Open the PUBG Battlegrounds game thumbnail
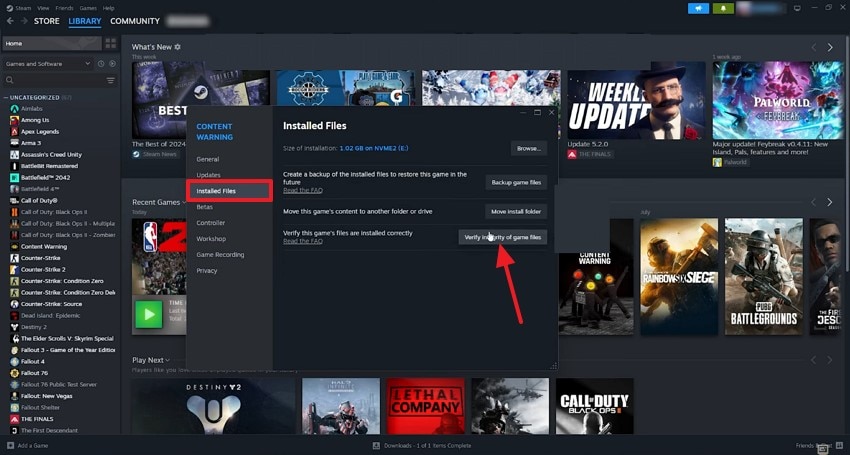 [764, 277]
